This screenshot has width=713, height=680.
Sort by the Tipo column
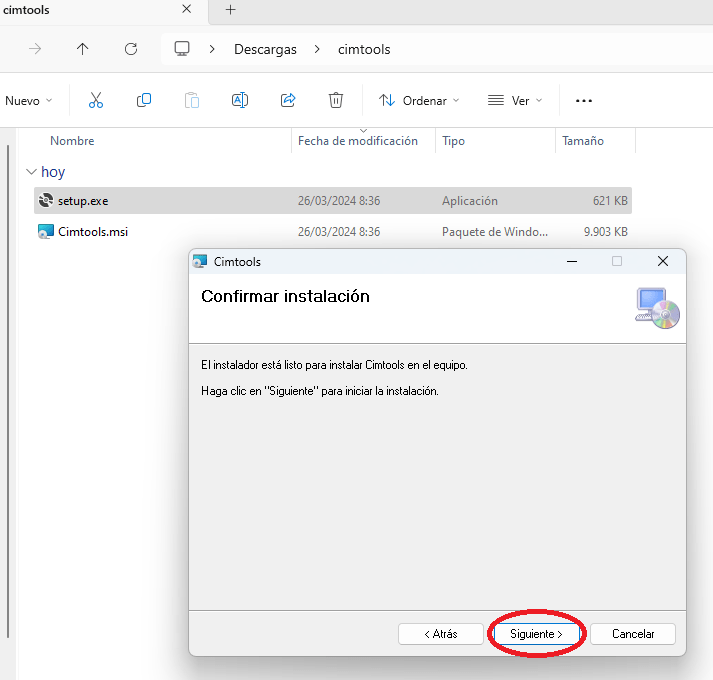point(453,141)
